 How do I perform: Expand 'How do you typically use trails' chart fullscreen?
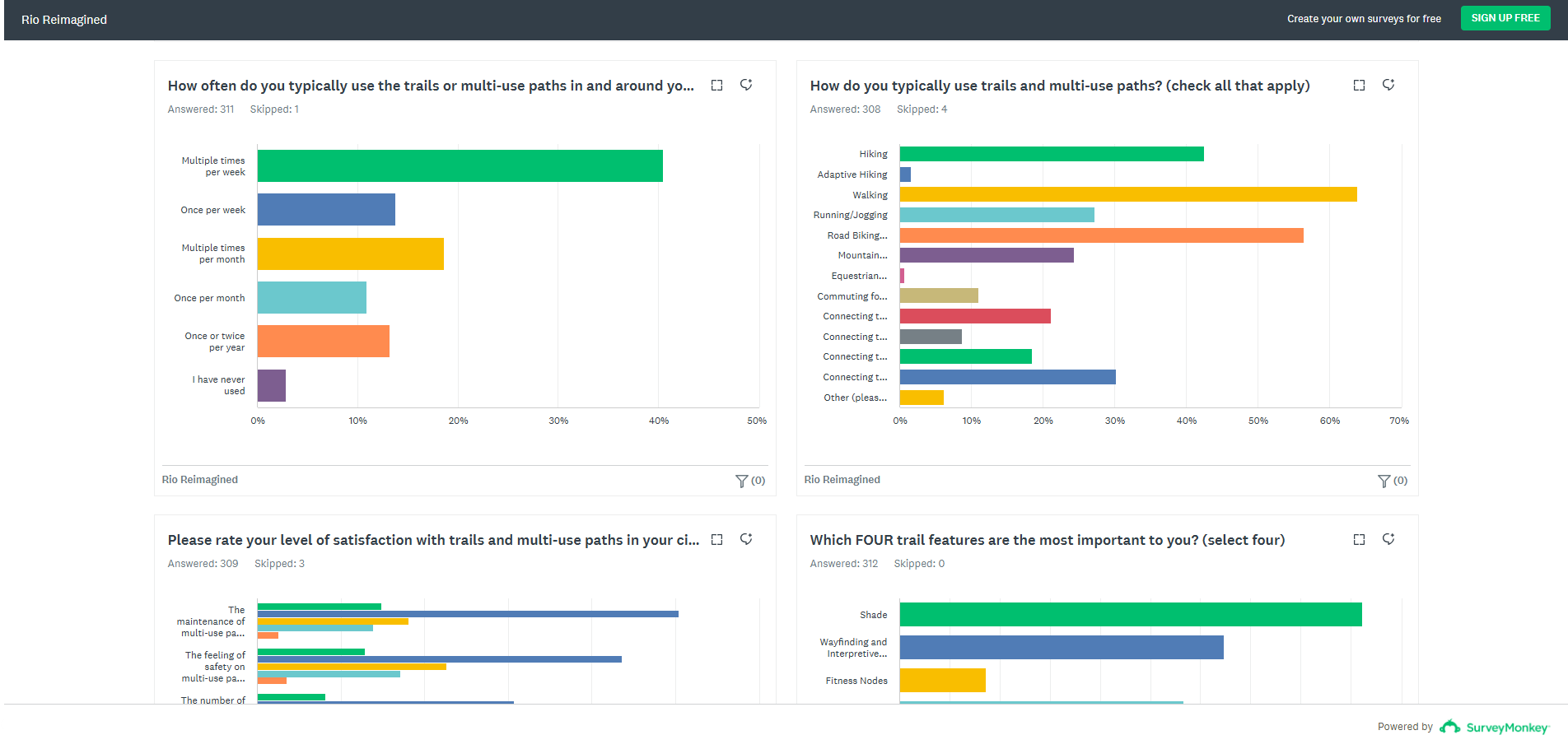pos(1359,85)
